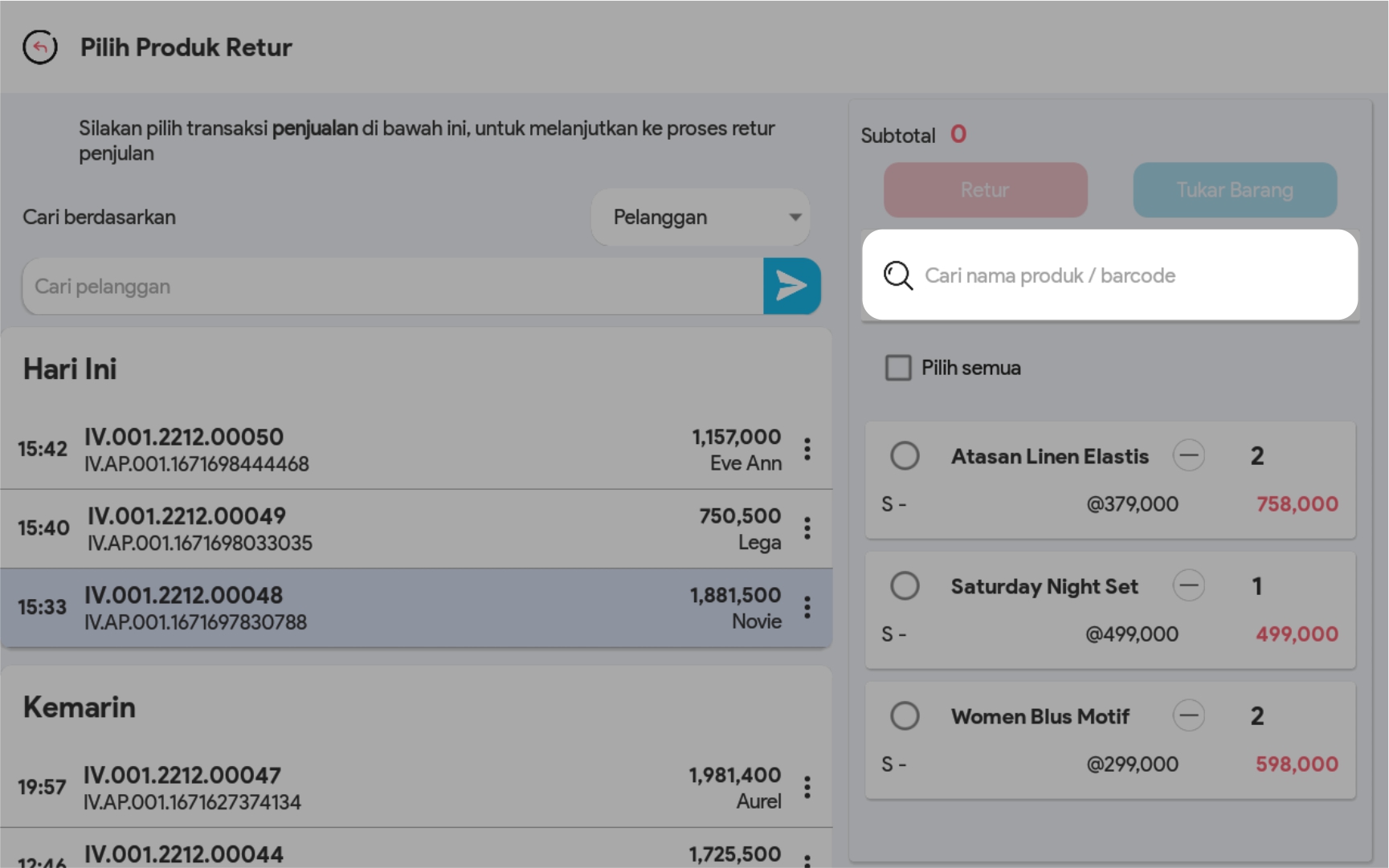1389x868 pixels.
Task: Decrease quantity of Saturday Night Set
Action: coord(1188,585)
